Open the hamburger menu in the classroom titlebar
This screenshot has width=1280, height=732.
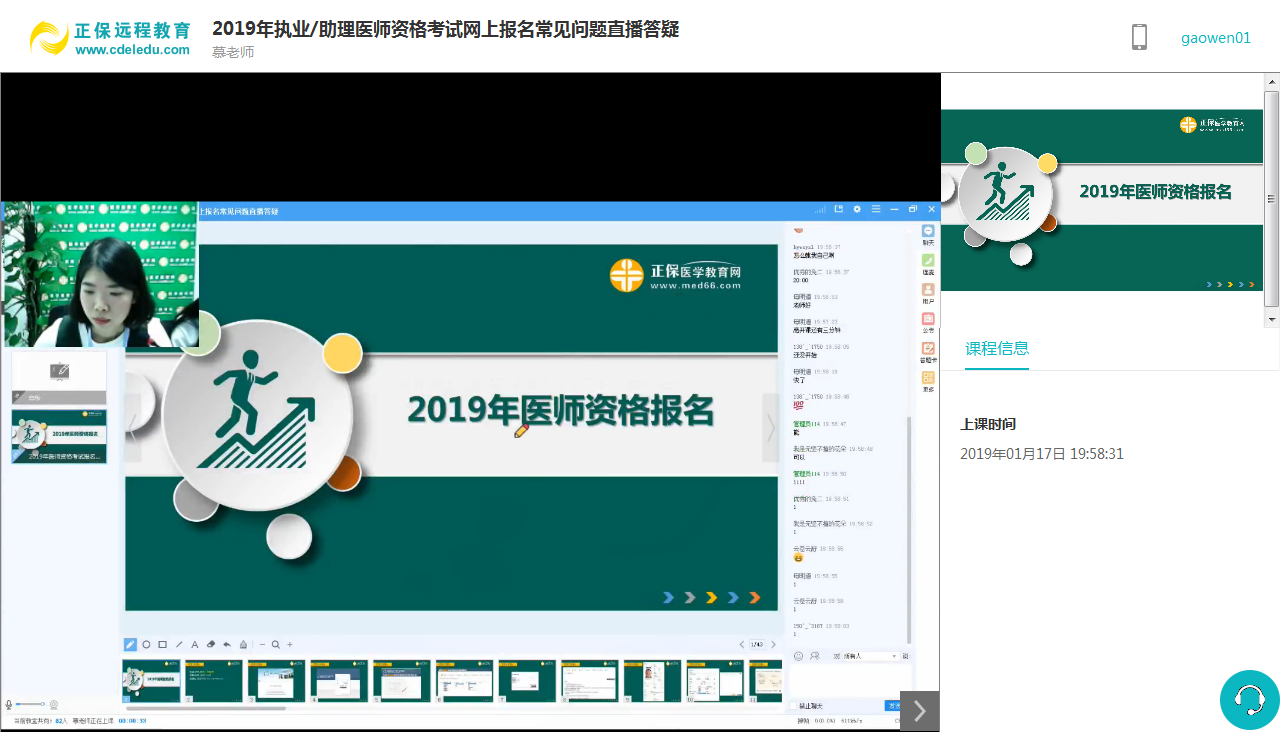tap(877, 209)
